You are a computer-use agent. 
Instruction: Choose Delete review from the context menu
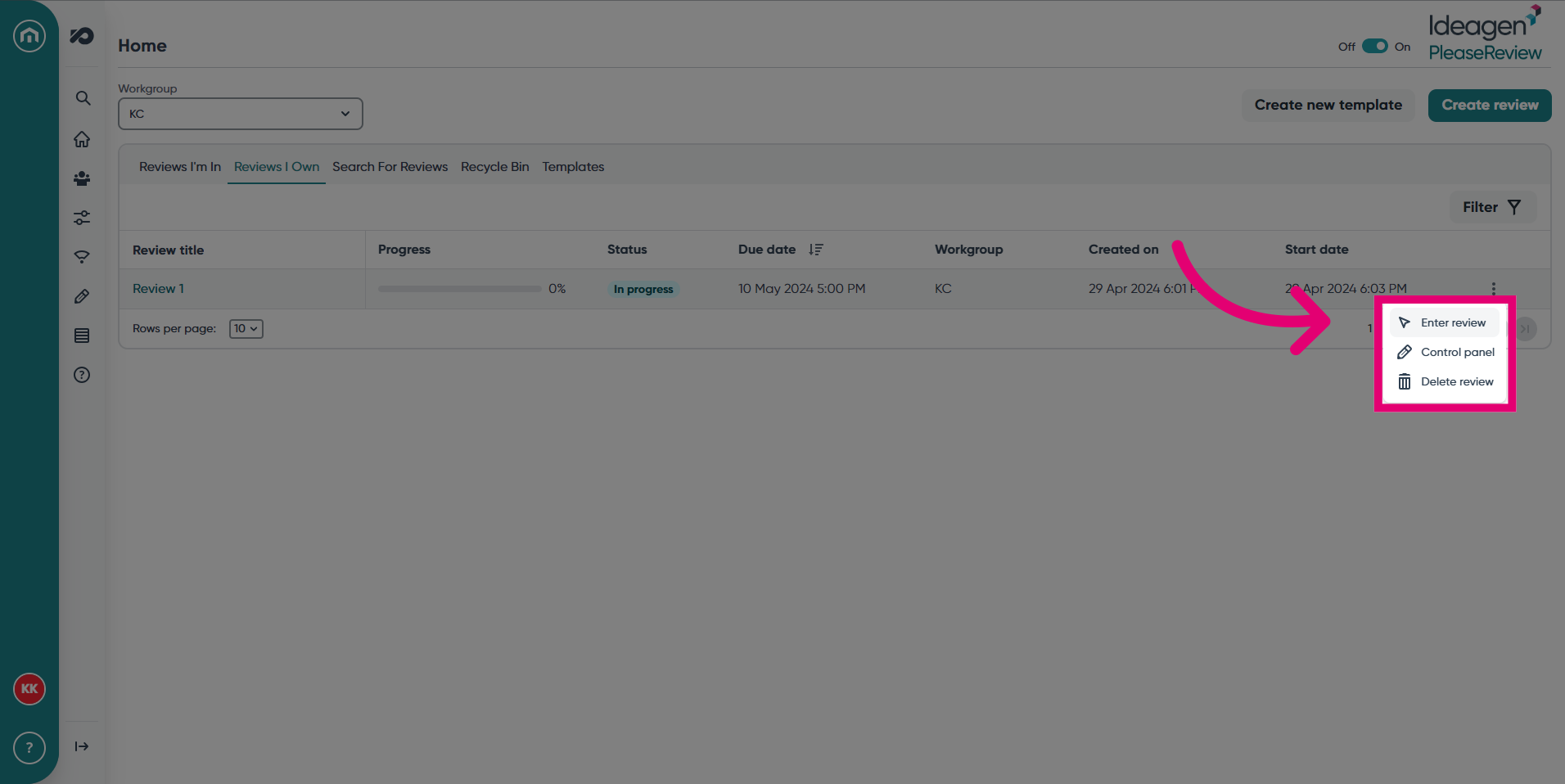(x=1445, y=381)
